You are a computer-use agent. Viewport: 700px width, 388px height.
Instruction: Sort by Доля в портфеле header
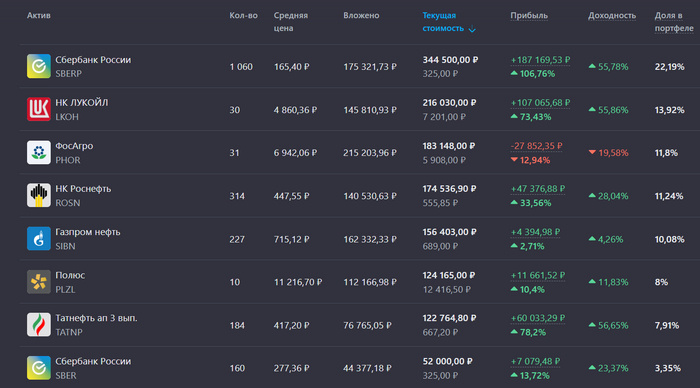(x=674, y=22)
